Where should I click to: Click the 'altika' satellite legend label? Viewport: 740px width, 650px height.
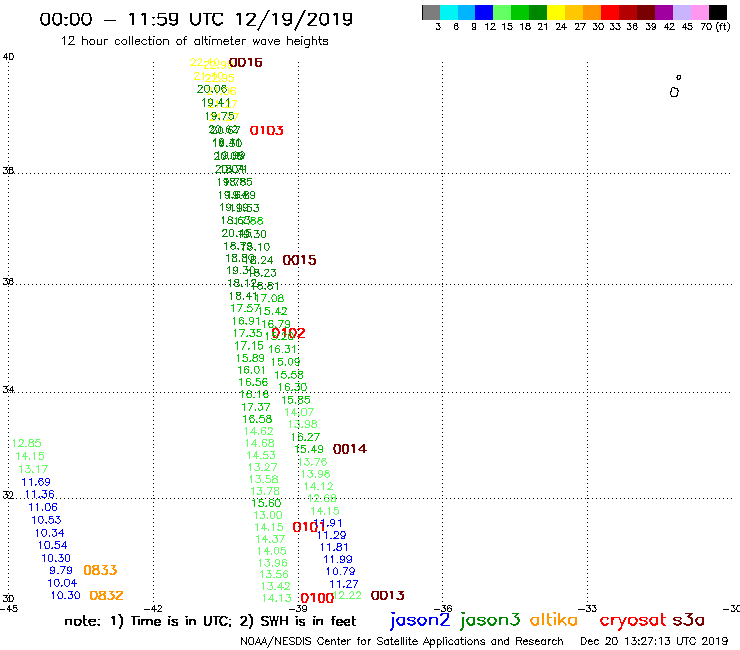click(x=553, y=619)
